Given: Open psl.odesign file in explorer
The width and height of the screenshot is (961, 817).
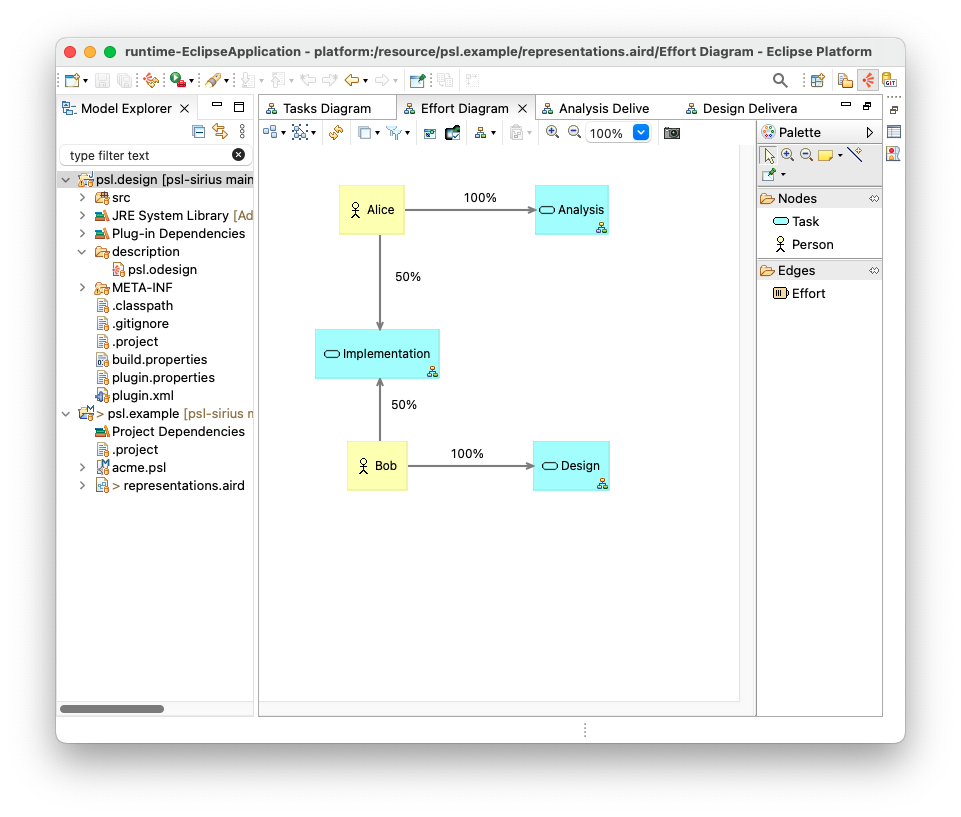Looking at the screenshot, I should coord(162,270).
